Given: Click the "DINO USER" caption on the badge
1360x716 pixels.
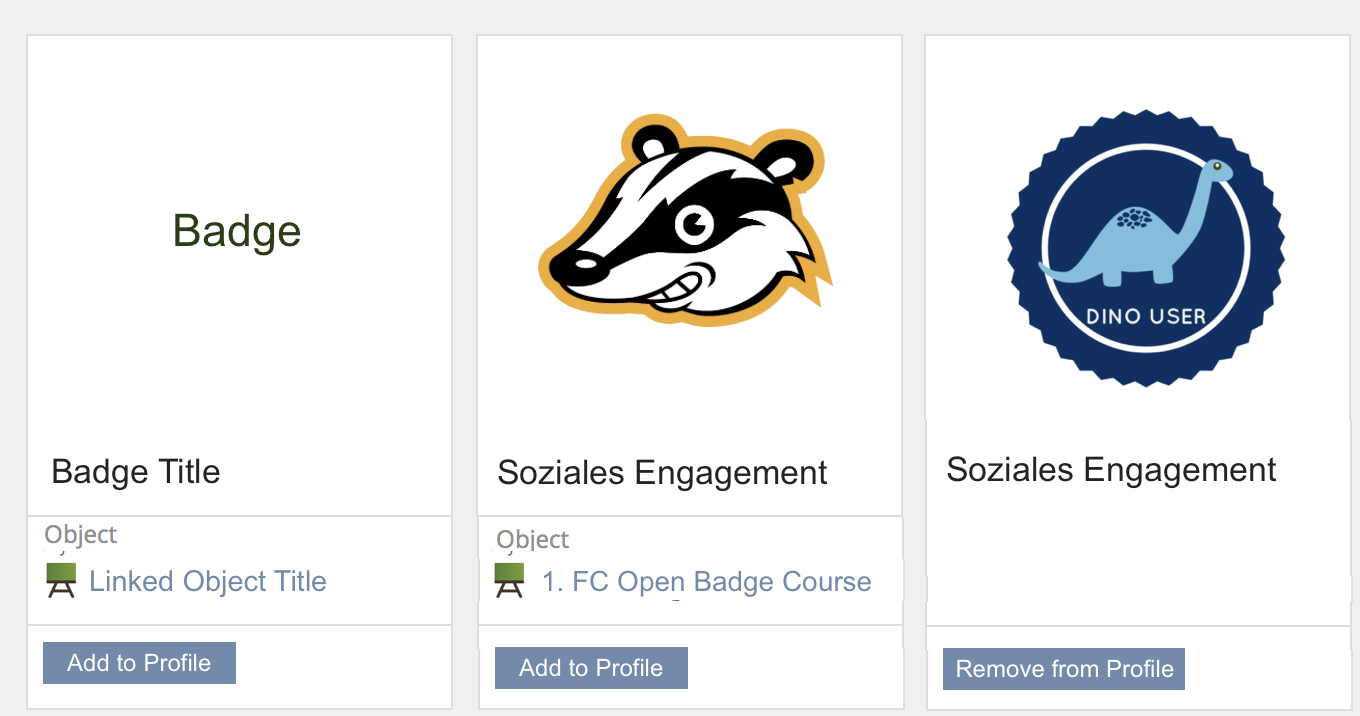Looking at the screenshot, I should pyautogui.click(x=1146, y=317).
